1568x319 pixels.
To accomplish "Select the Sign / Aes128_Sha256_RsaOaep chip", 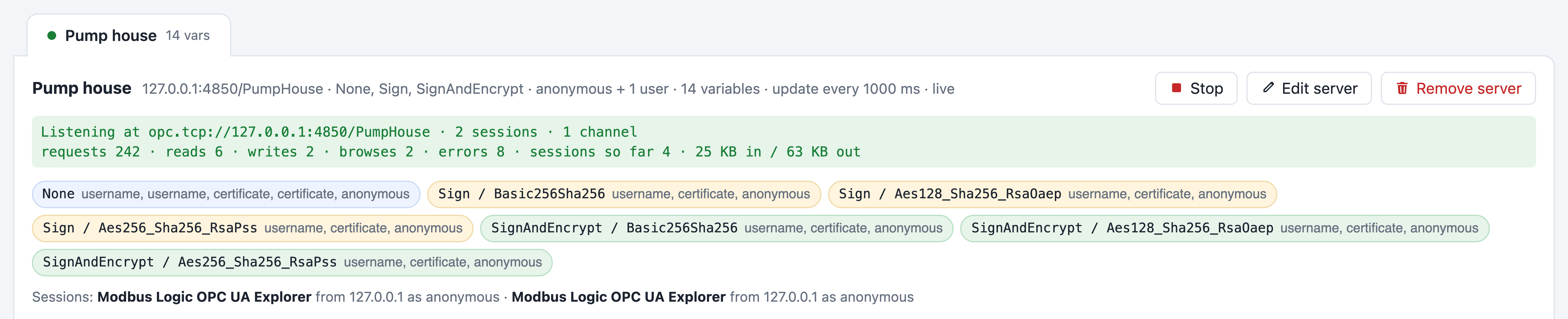I will tap(1052, 194).
